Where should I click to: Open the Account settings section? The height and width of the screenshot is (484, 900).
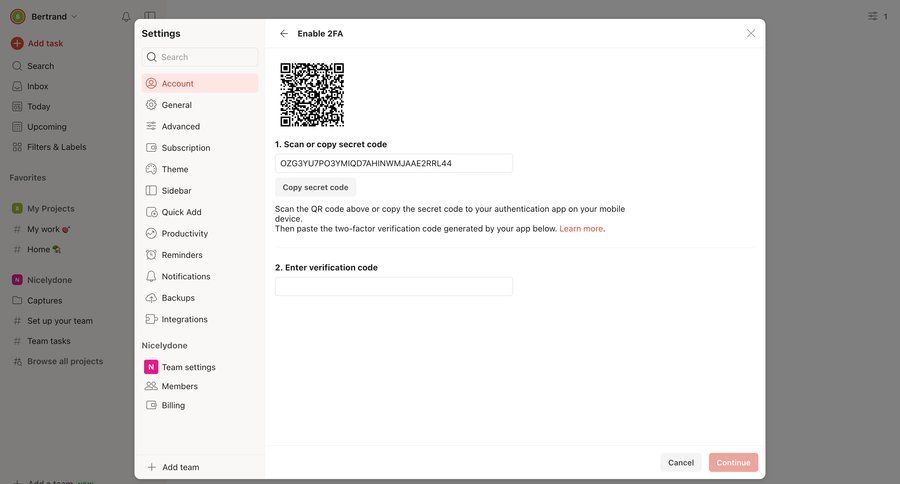point(200,83)
